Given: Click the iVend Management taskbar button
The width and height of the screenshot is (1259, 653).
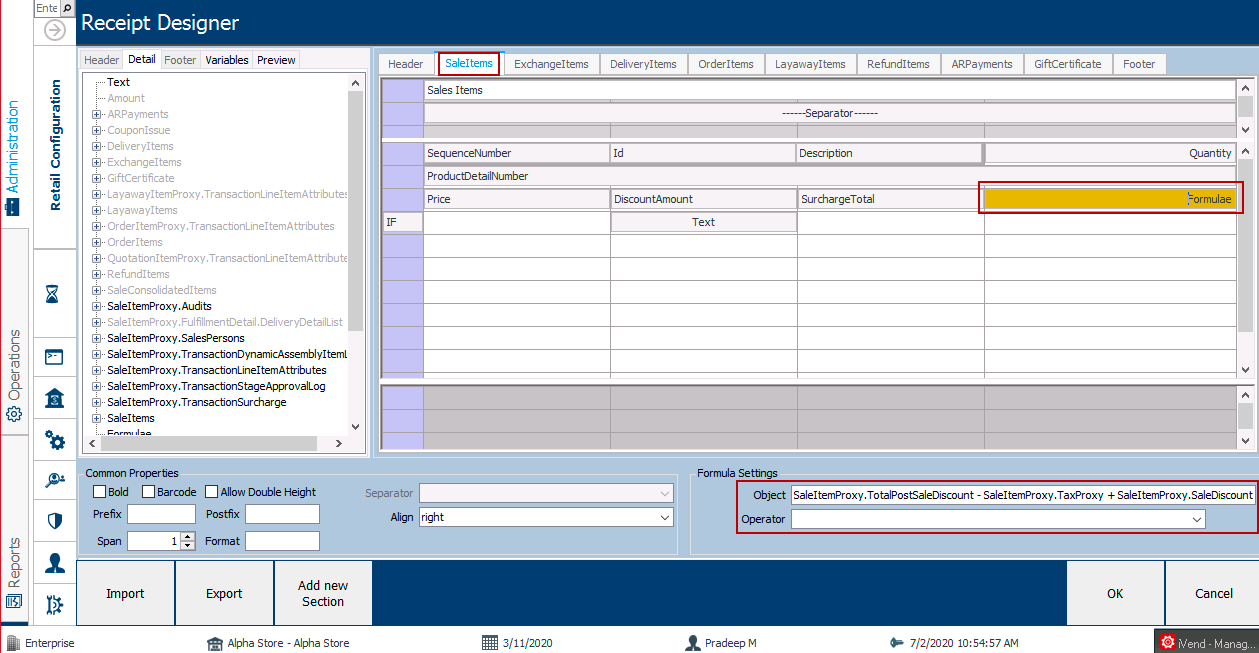Looking at the screenshot, I should point(1206,642).
